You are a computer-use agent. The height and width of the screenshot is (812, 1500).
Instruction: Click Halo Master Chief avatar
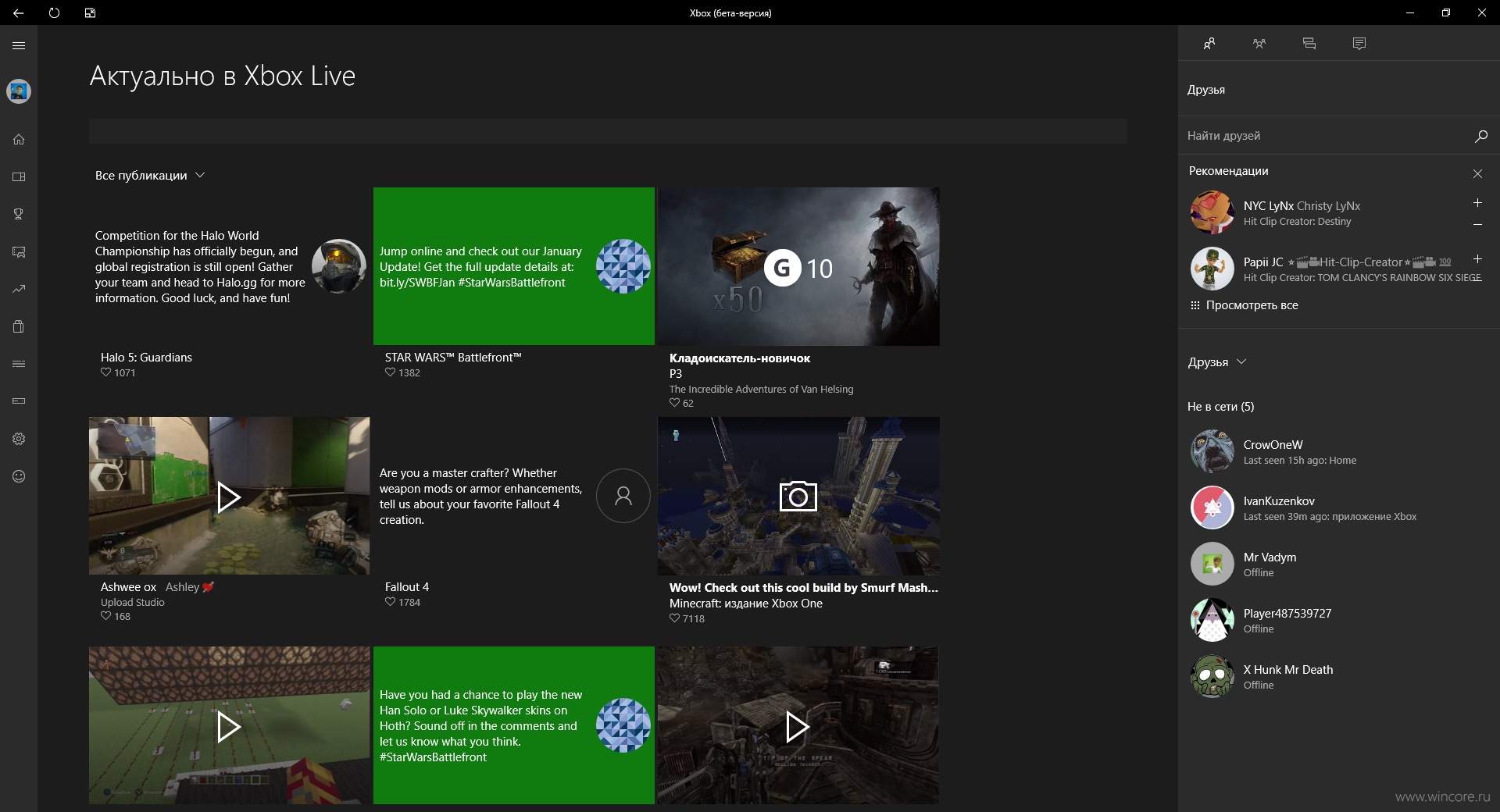tap(339, 266)
